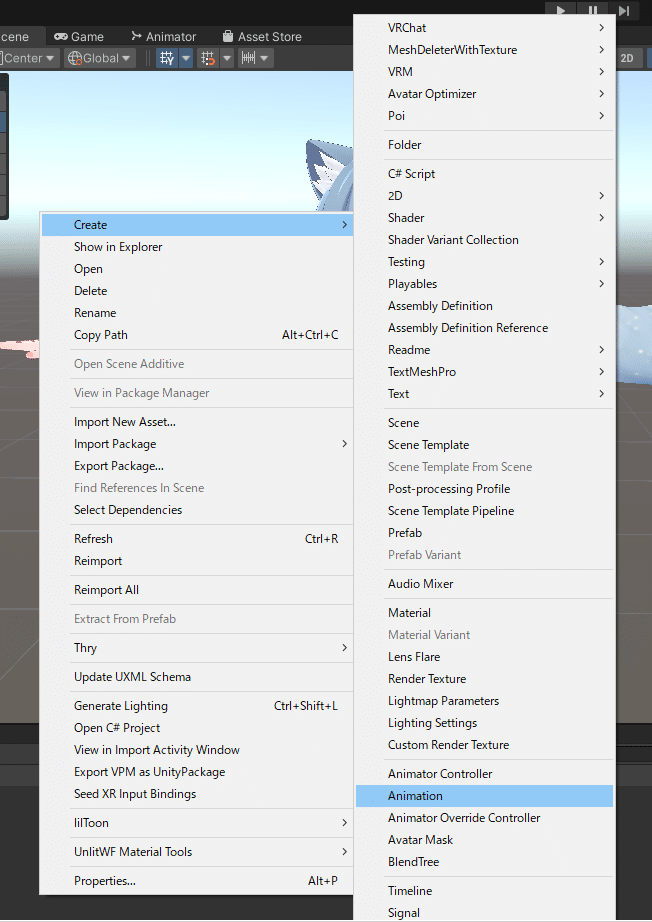
Task: Choose Select Dependencies
Action: click(198, 510)
